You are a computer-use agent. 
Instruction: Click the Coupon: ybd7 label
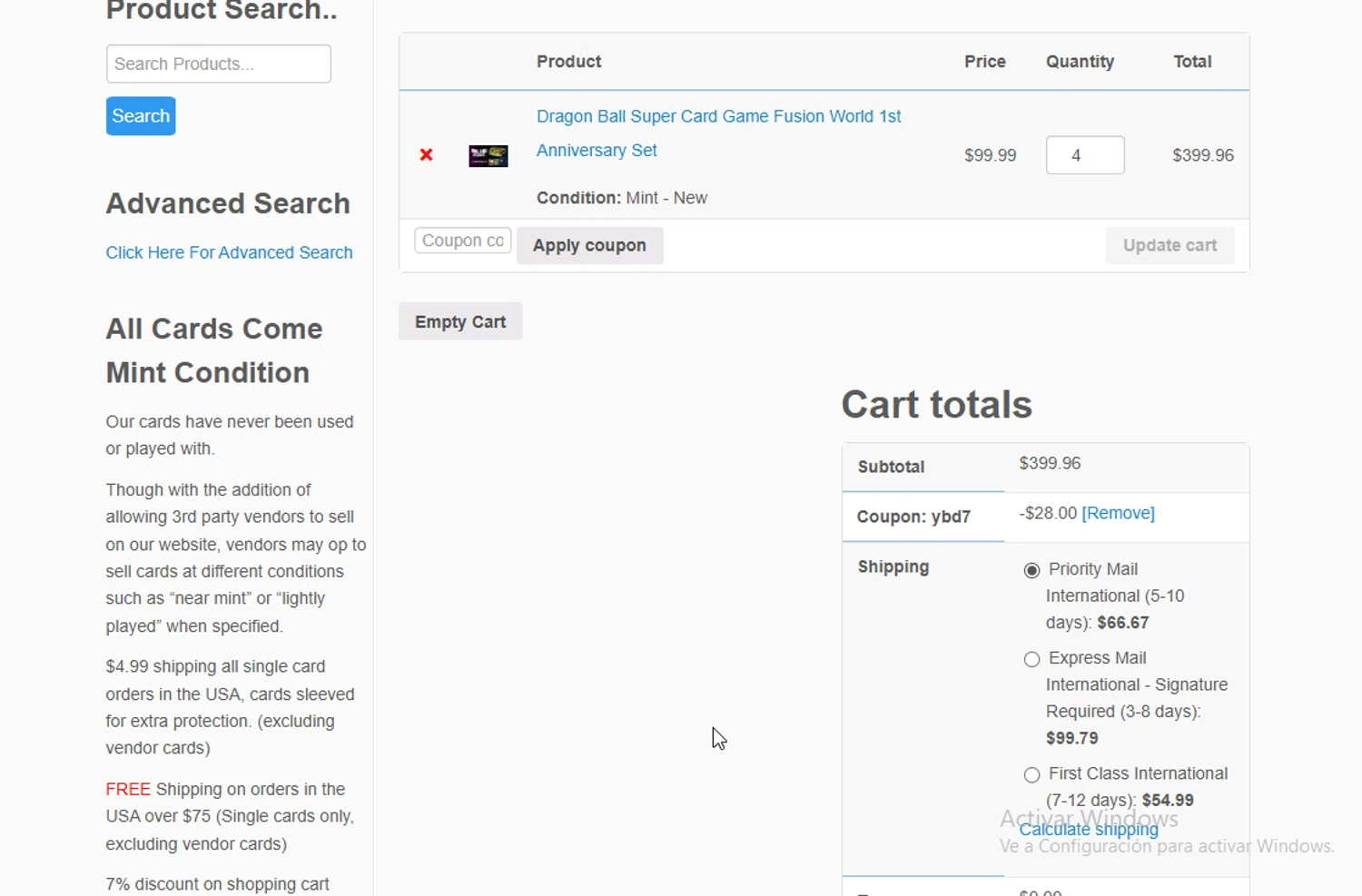(x=913, y=517)
